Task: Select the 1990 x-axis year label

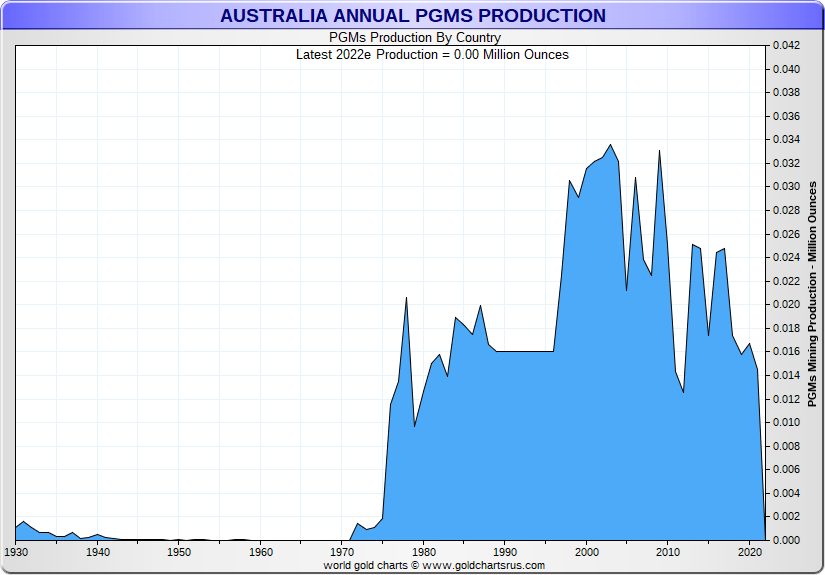Action: point(505,552)
